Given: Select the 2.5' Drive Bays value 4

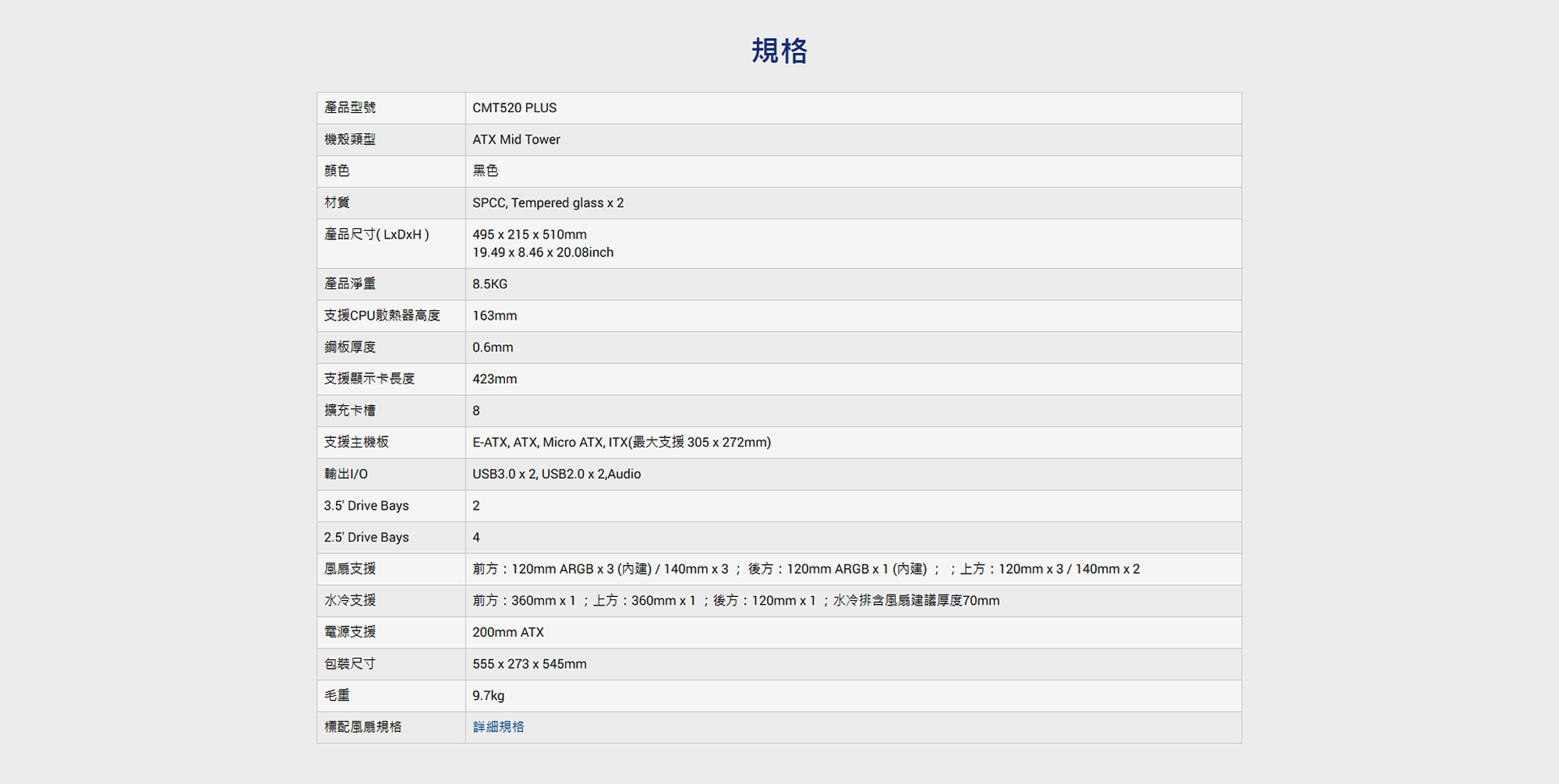Looking at the screenshot, I should pos(476,538).
